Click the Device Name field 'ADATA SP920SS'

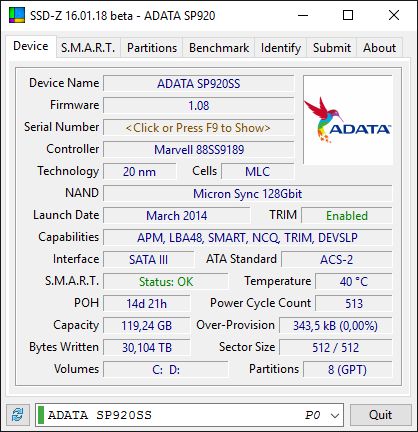[x=198, y=83]
